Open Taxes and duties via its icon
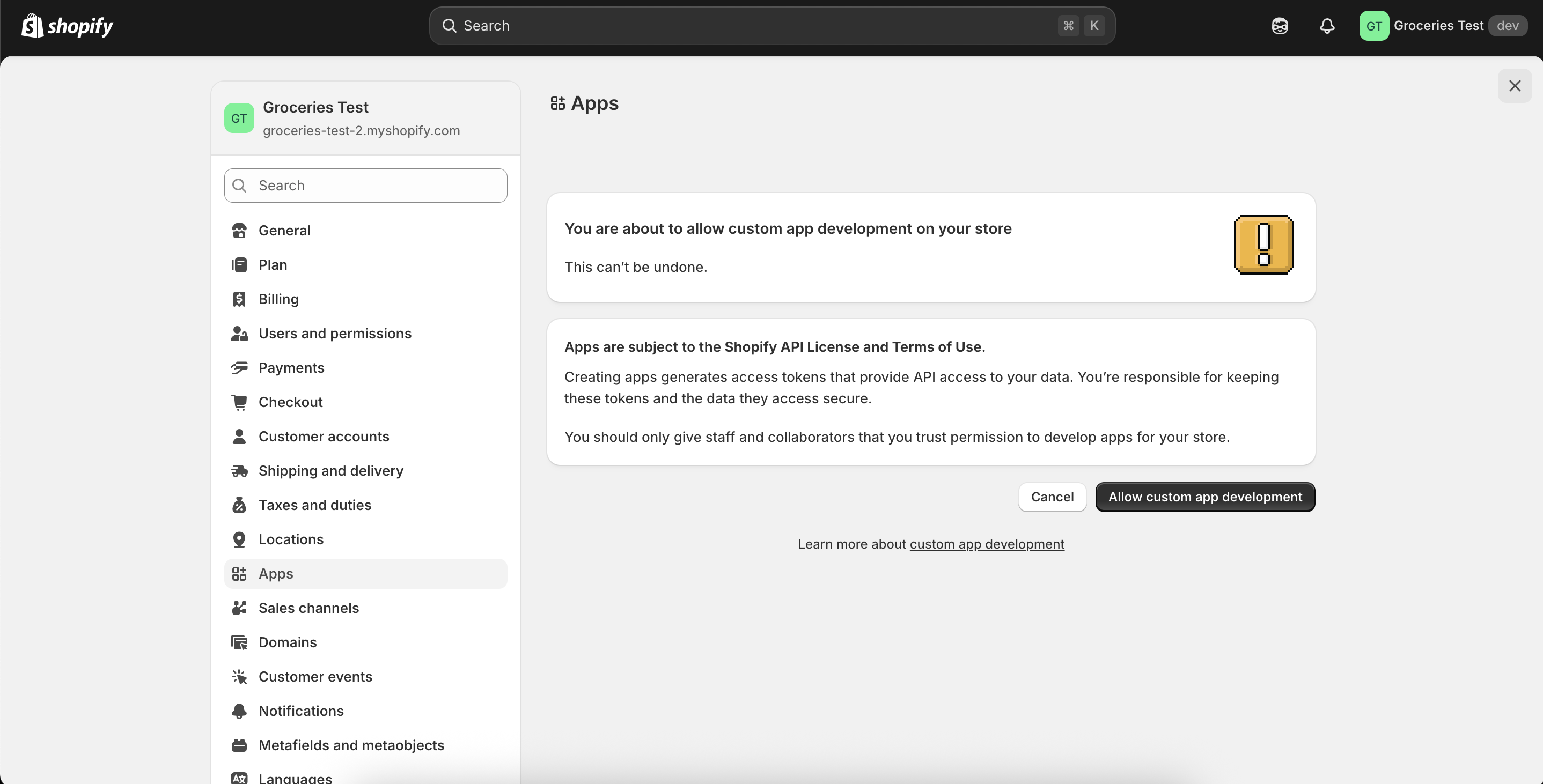Screen dimensions: 1543x784 [239, 505]
